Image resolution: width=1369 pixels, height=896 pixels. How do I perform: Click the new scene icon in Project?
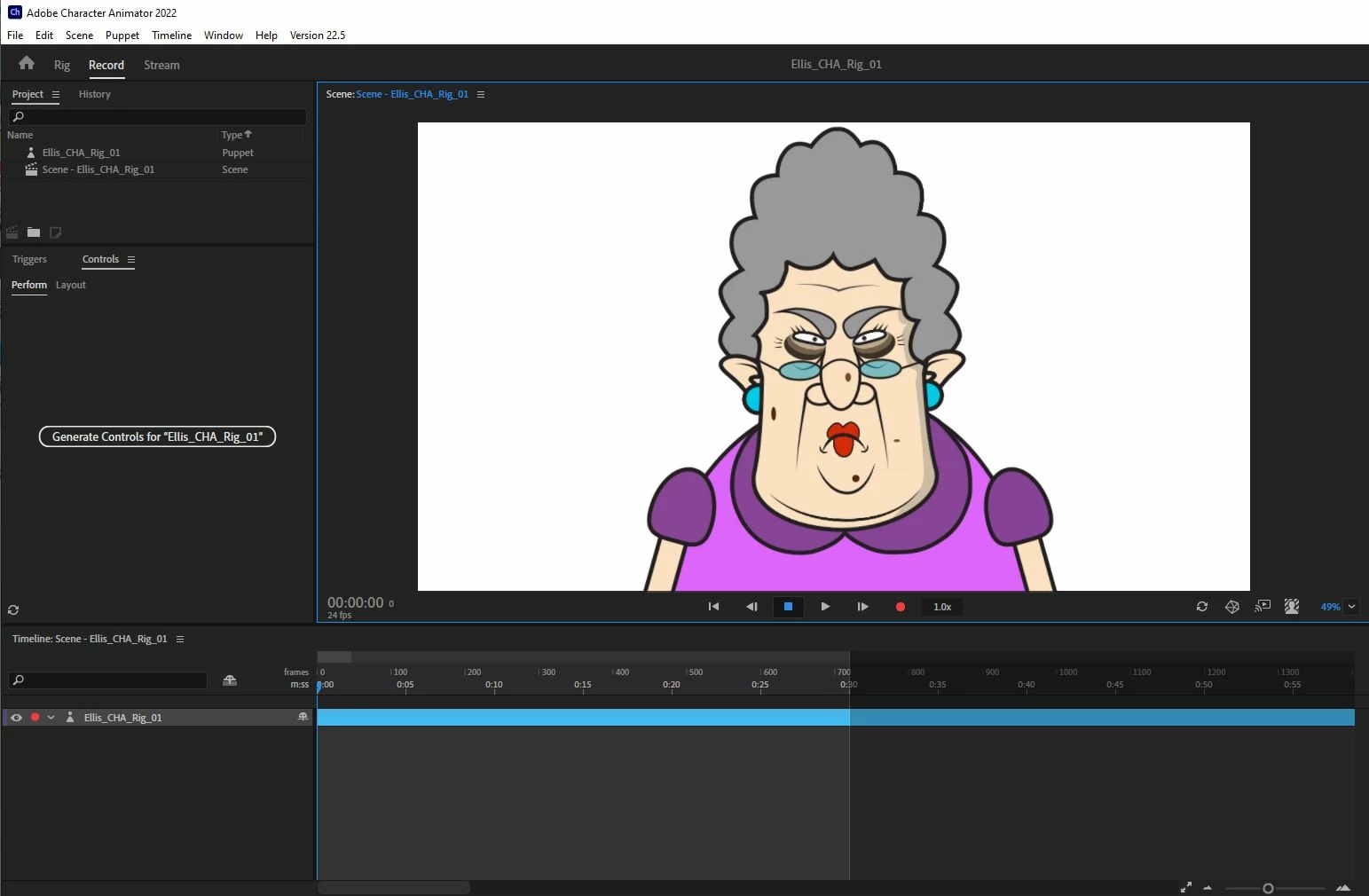click(12, 232)
